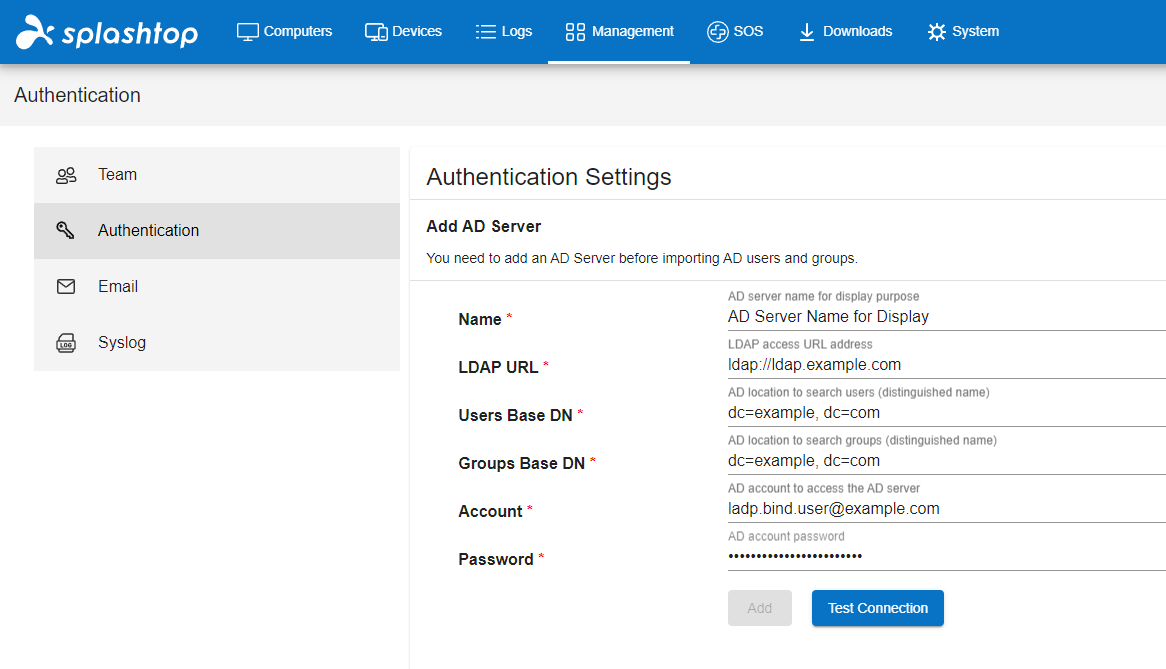Click the SOS icon in navbar
Viewport: 1166px width, 669px height.
(x=718, y=32)
